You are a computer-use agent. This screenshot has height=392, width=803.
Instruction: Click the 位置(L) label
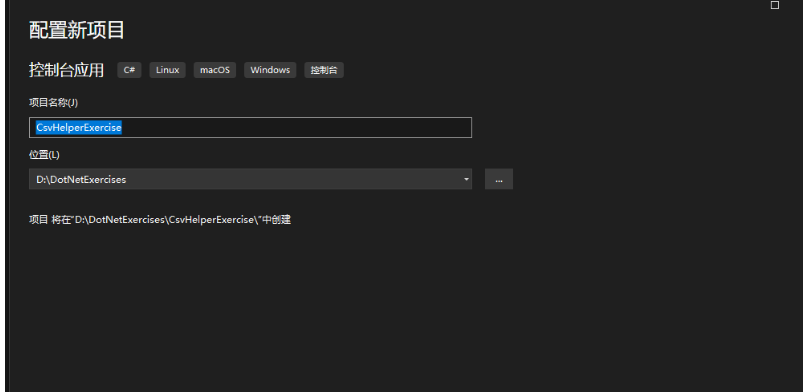pos(44,155)
